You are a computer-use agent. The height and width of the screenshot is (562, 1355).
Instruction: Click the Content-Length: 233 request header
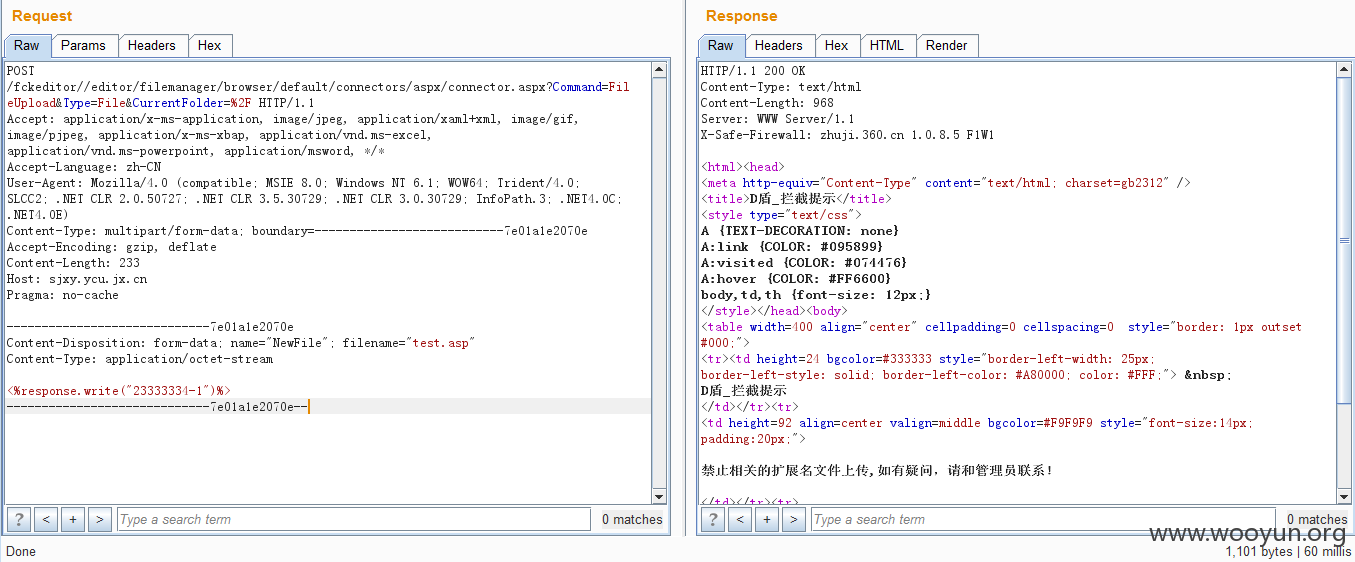pos(73,263)
